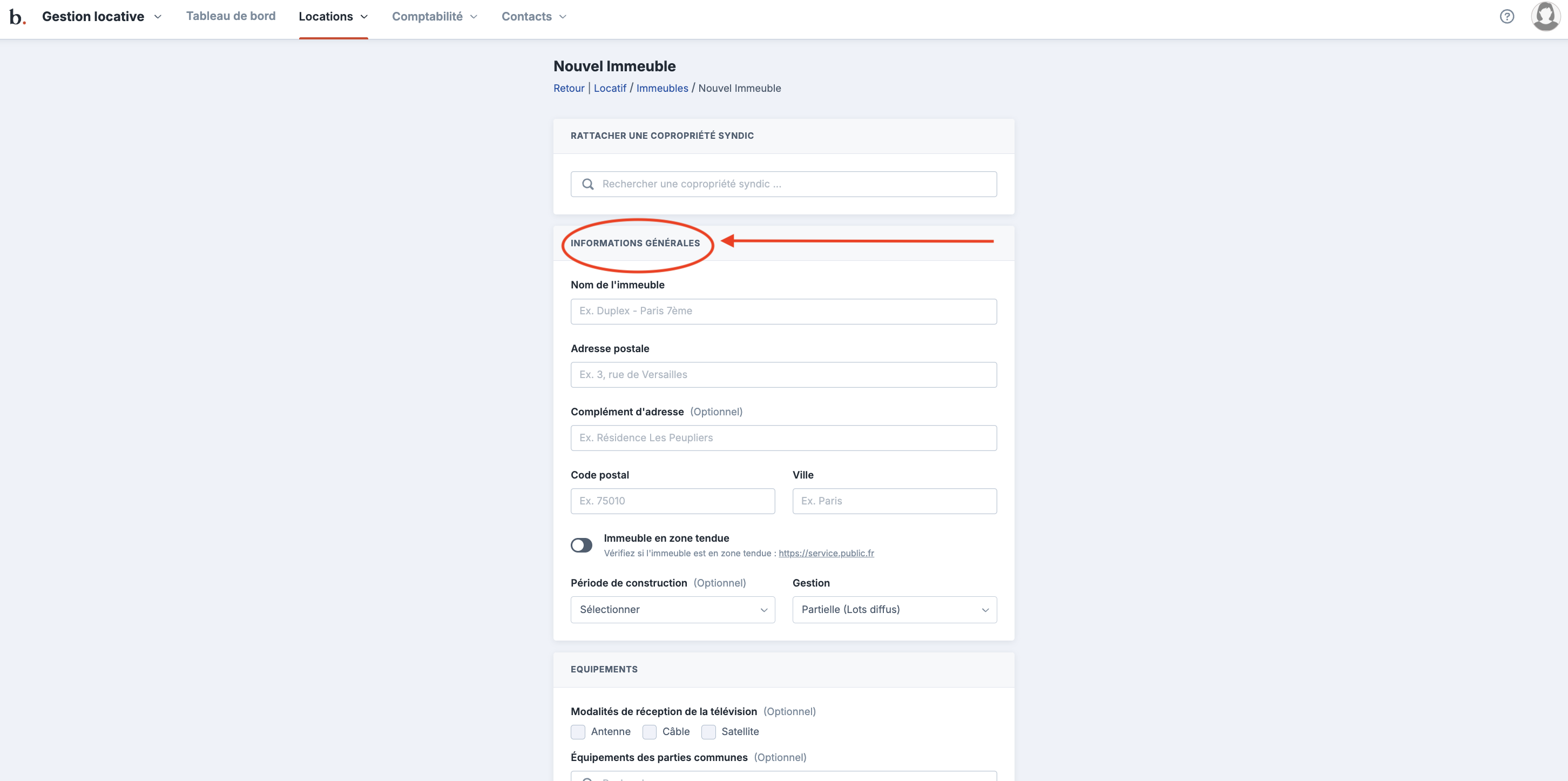Screen dimensions: 1568x781
Task: Click the Nom de l'immeuble field
Action: tap(783, 312)
